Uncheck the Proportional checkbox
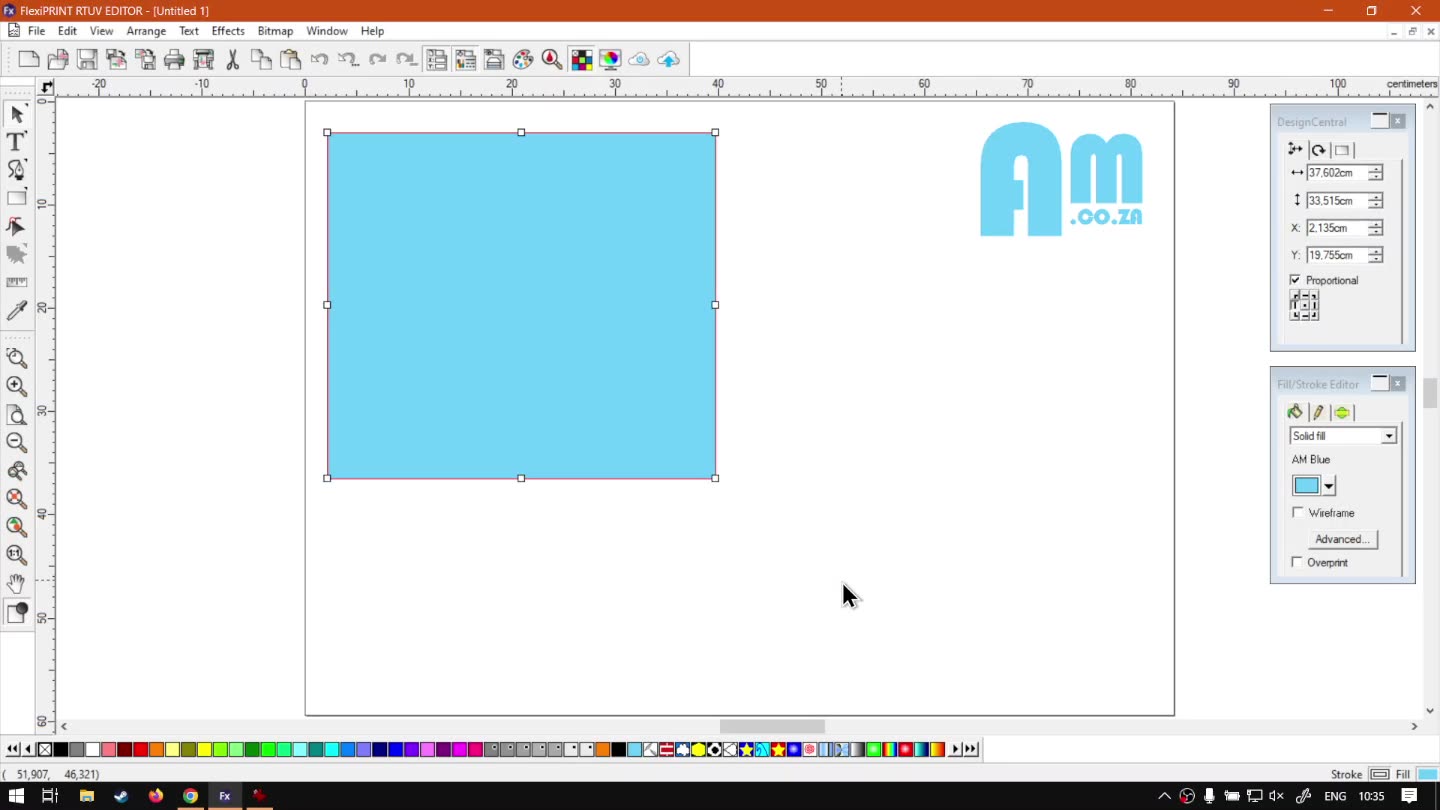The height and width of the screenshot is (810, 1440). [1295, 280]
